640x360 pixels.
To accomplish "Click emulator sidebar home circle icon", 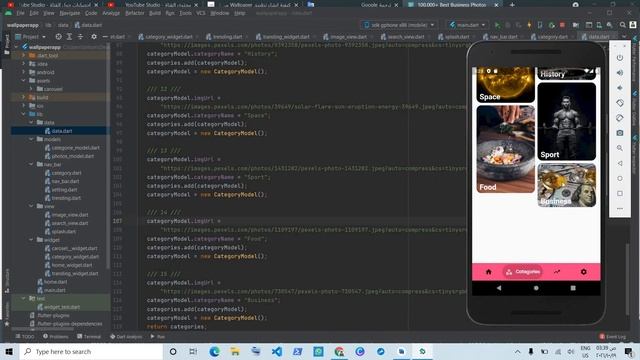I will (620, 178).
